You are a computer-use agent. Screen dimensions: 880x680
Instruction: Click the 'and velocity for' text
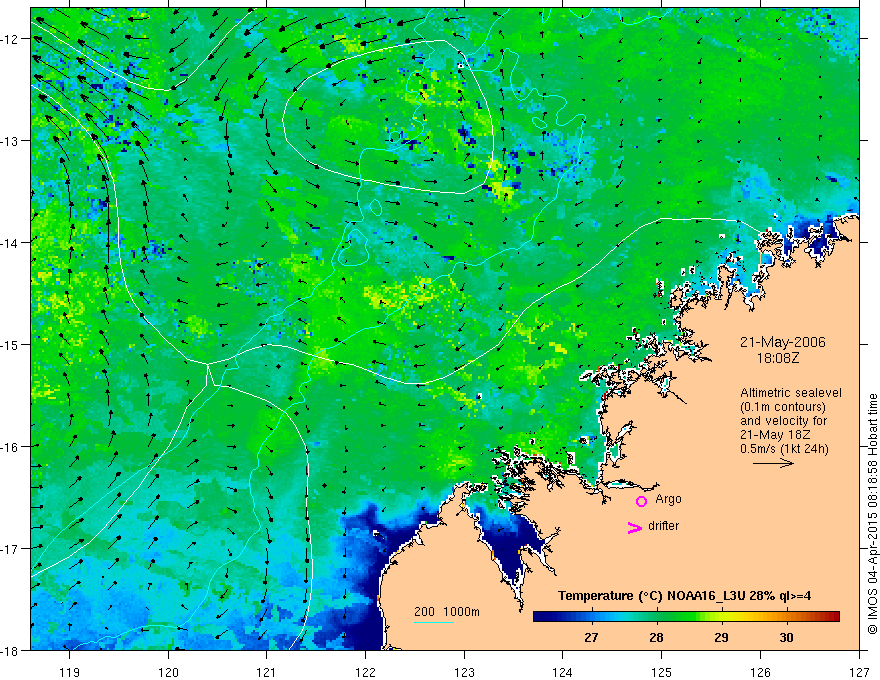pyautogui.click(x=783, y=421)
